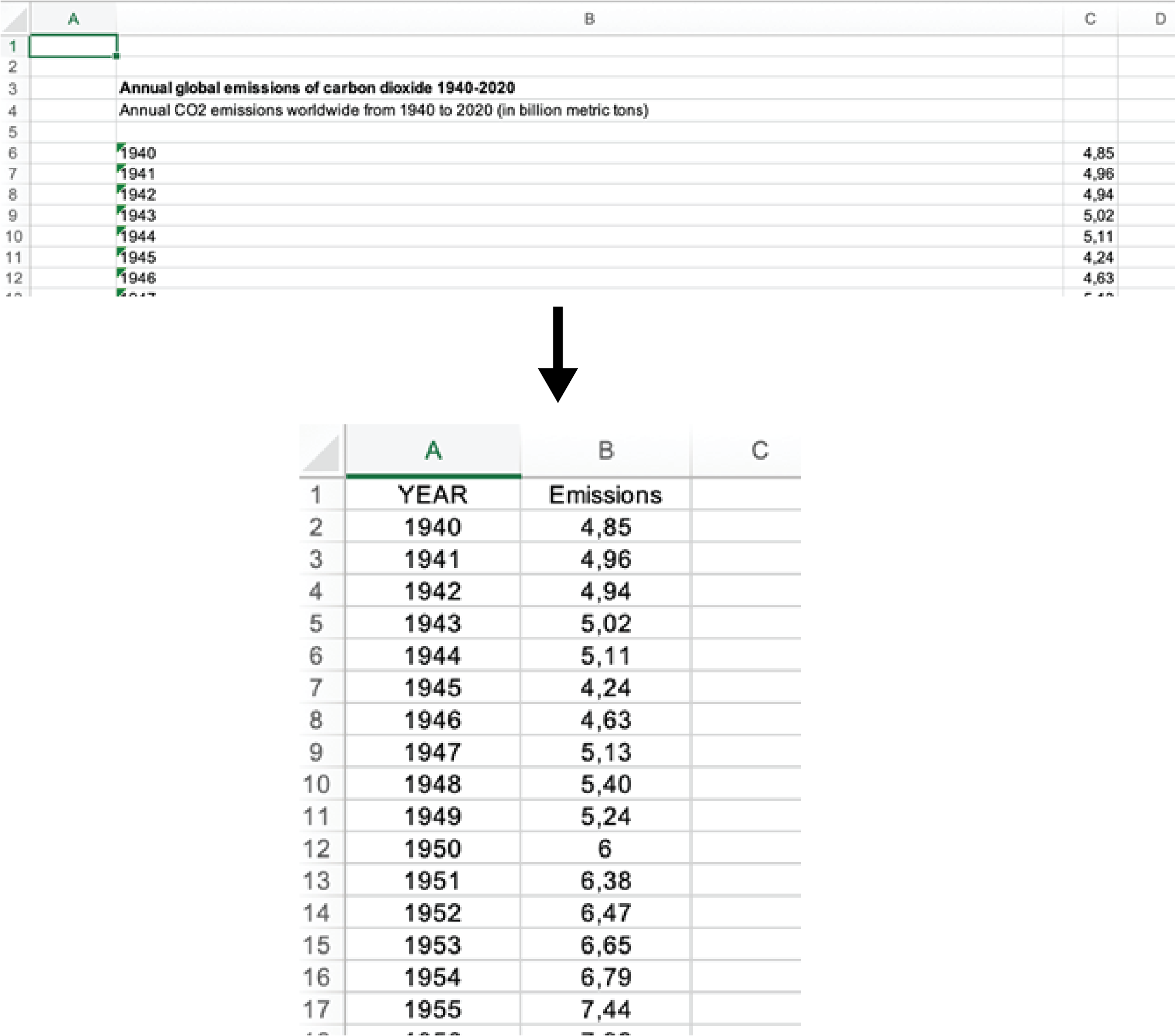Click the YEAR header cell

[433, 495]
